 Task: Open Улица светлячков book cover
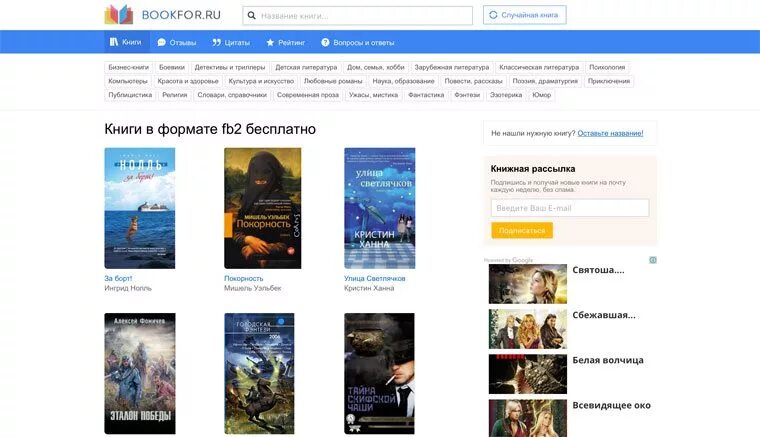click(x=380, y=208)
